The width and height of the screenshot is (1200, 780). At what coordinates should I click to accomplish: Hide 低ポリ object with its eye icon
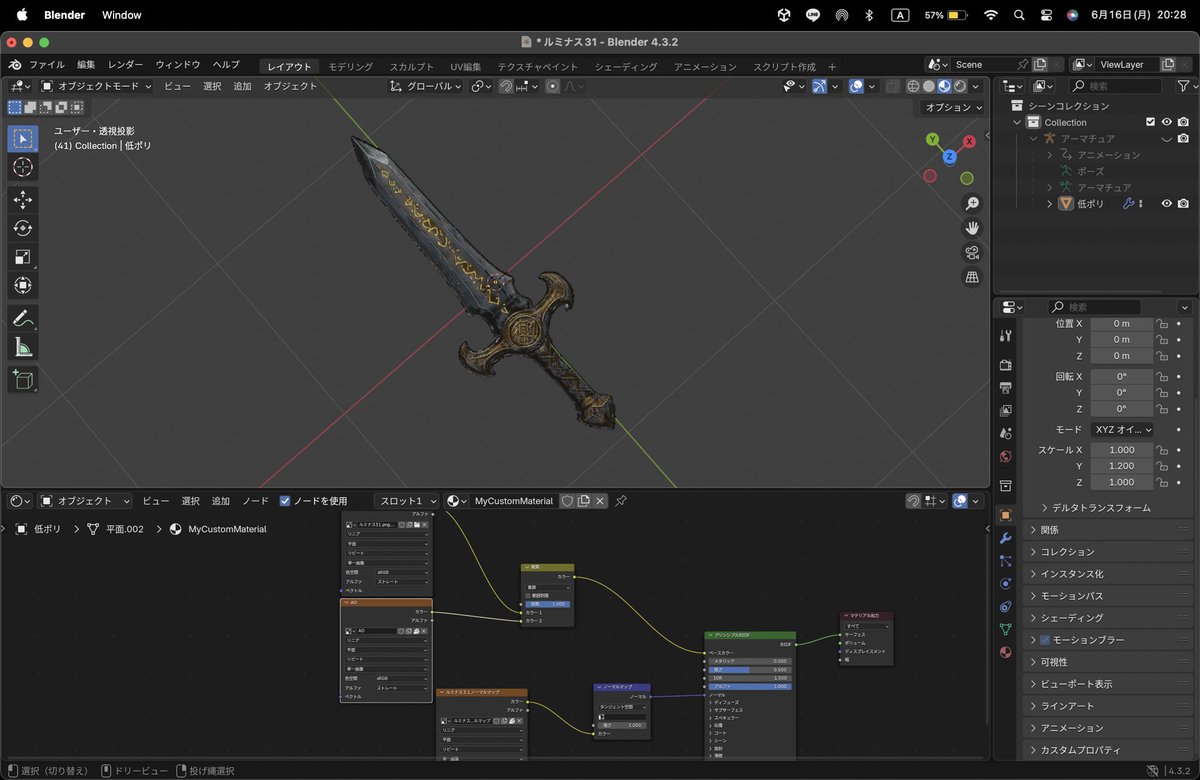pyautogui.click(x=1166, y=203)
